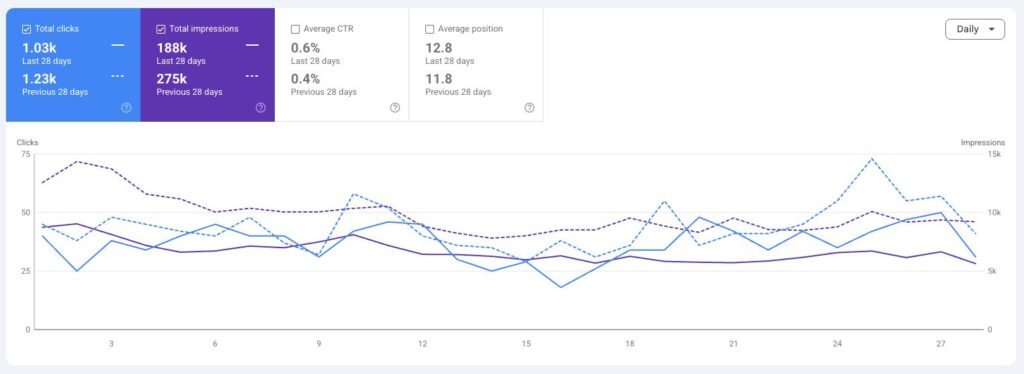Viewport: 1024px width, 374px height.
Task: Open the Daily granularity dropdown
Action: pos(975,29)
